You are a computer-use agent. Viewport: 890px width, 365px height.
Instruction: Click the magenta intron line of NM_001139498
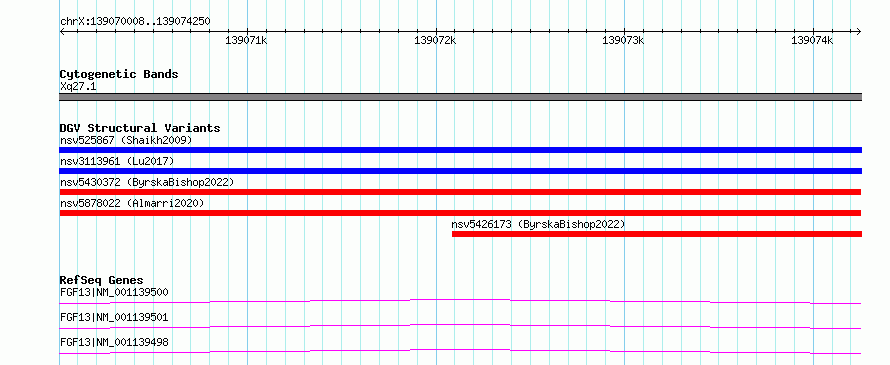click(460, 350)
